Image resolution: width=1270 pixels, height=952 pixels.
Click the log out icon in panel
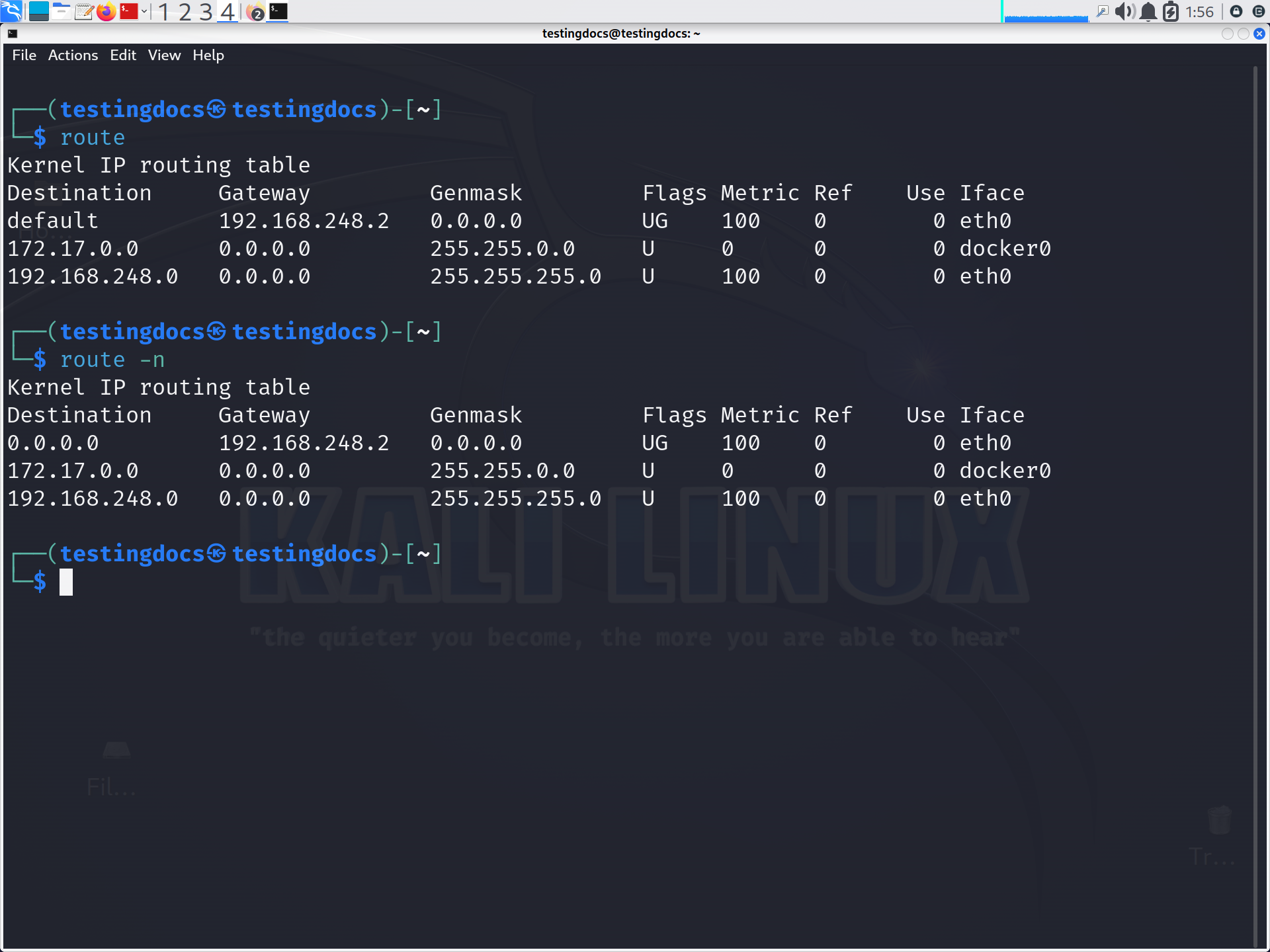[1259, 11]
